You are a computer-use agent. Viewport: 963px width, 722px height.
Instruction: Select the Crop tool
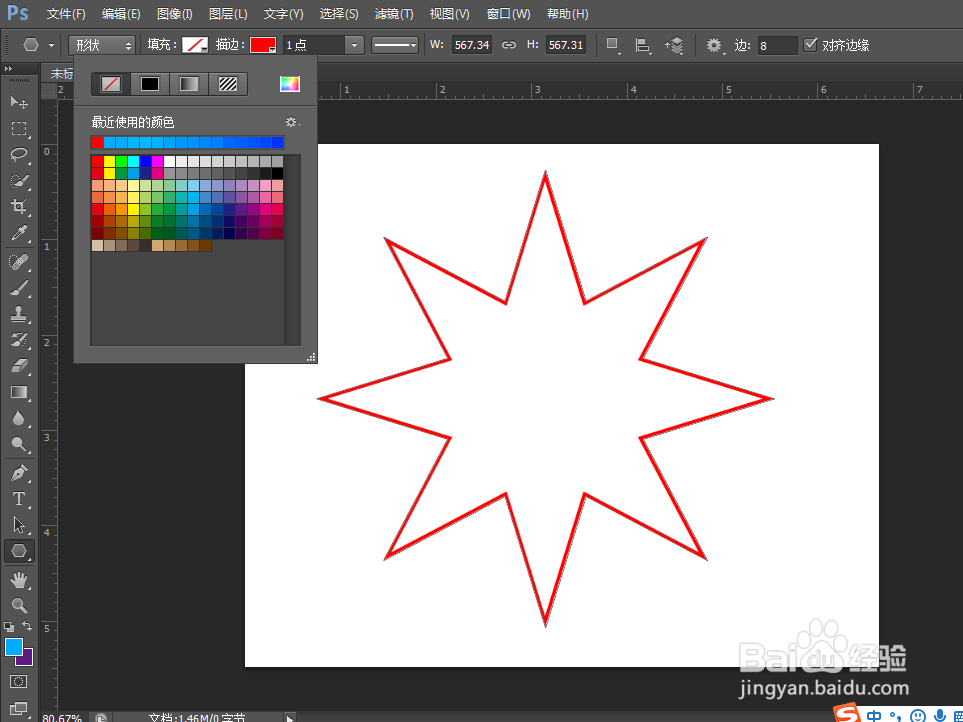[x=19, y=208]
